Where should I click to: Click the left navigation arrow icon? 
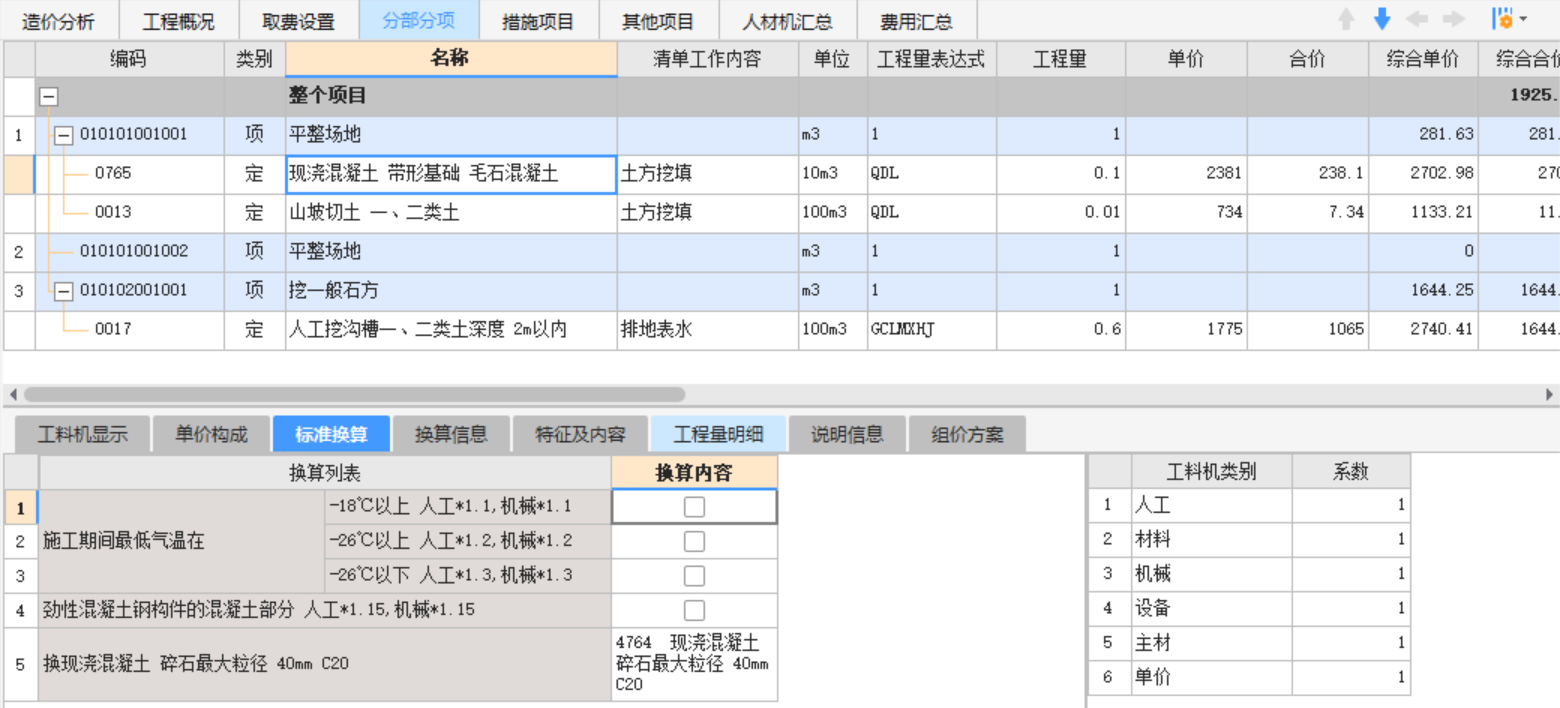pos(1417,17)
